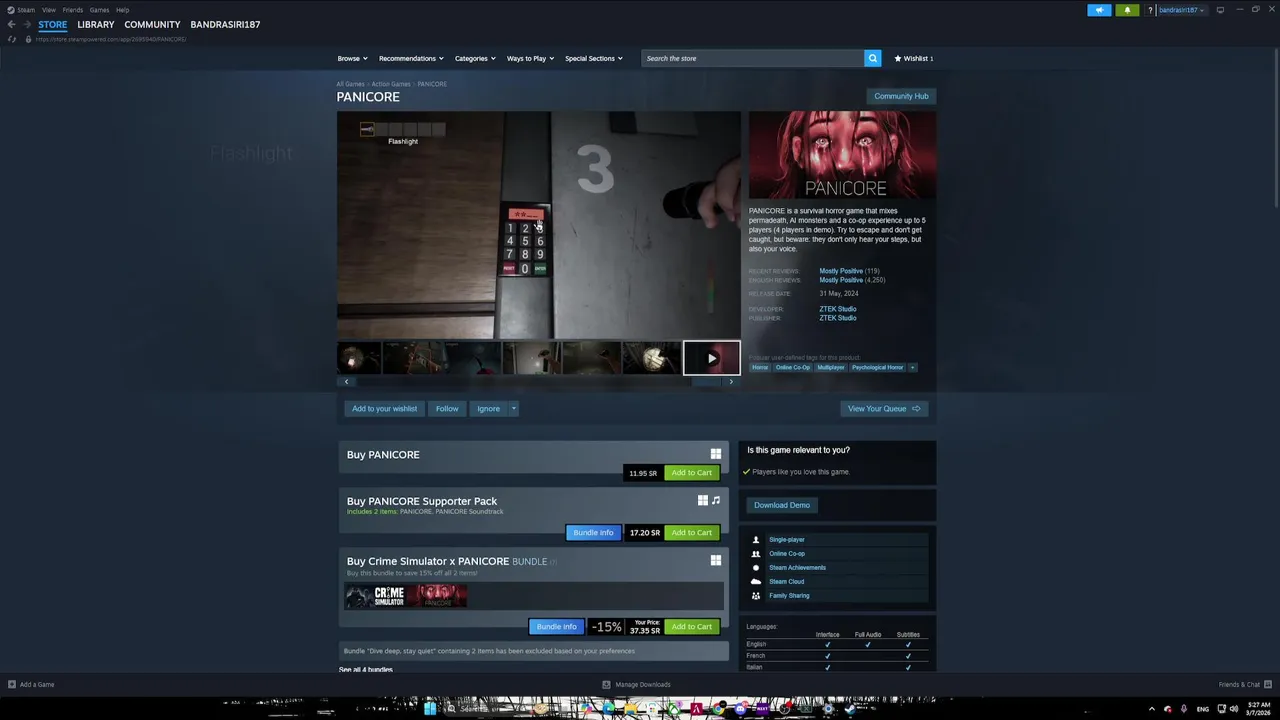The height and width of the screenshot is (720, 1280).
Task: Click the magnifier search button
Action: click(872, 58)
